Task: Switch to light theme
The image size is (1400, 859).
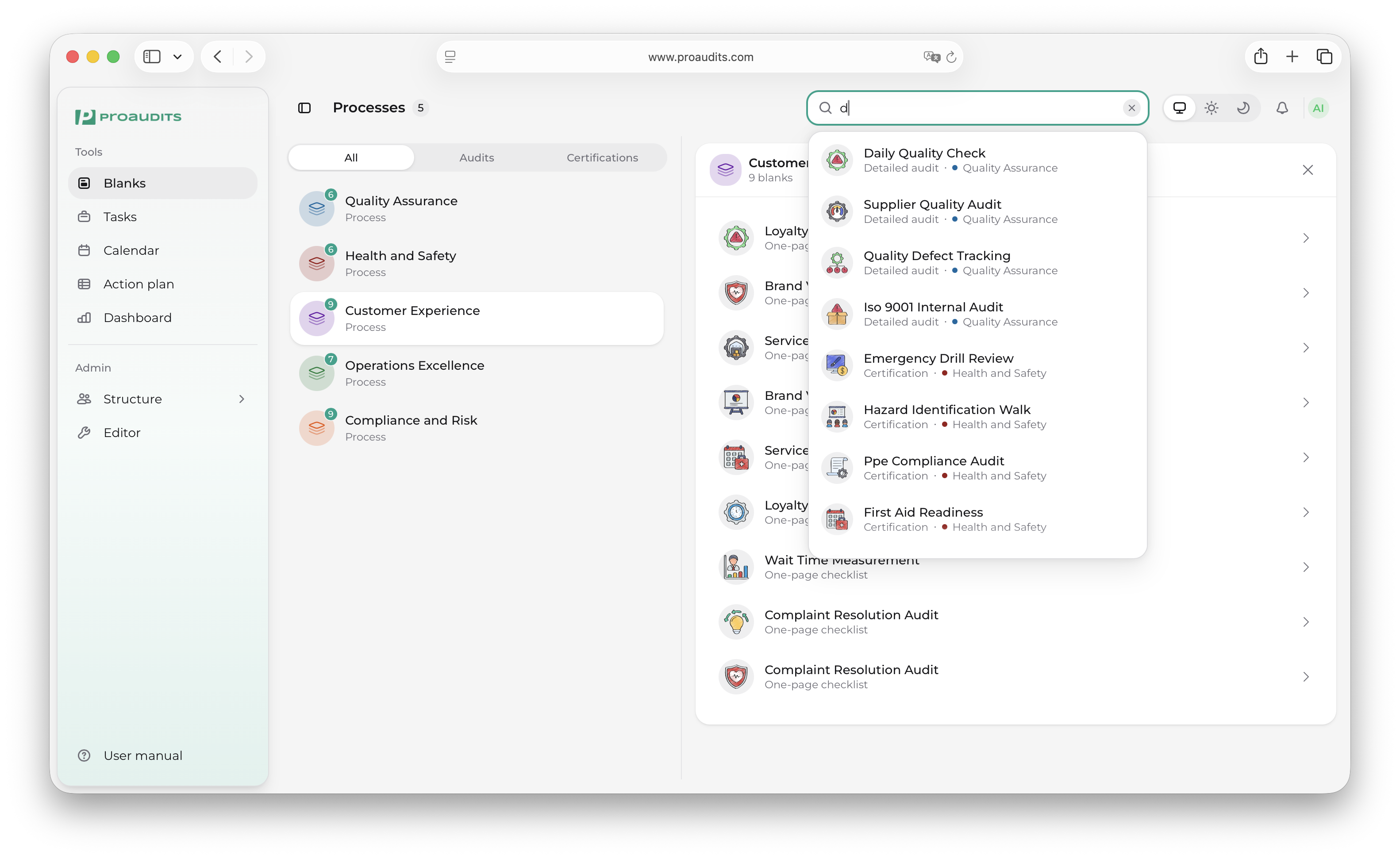Action: click(1212, 108)
